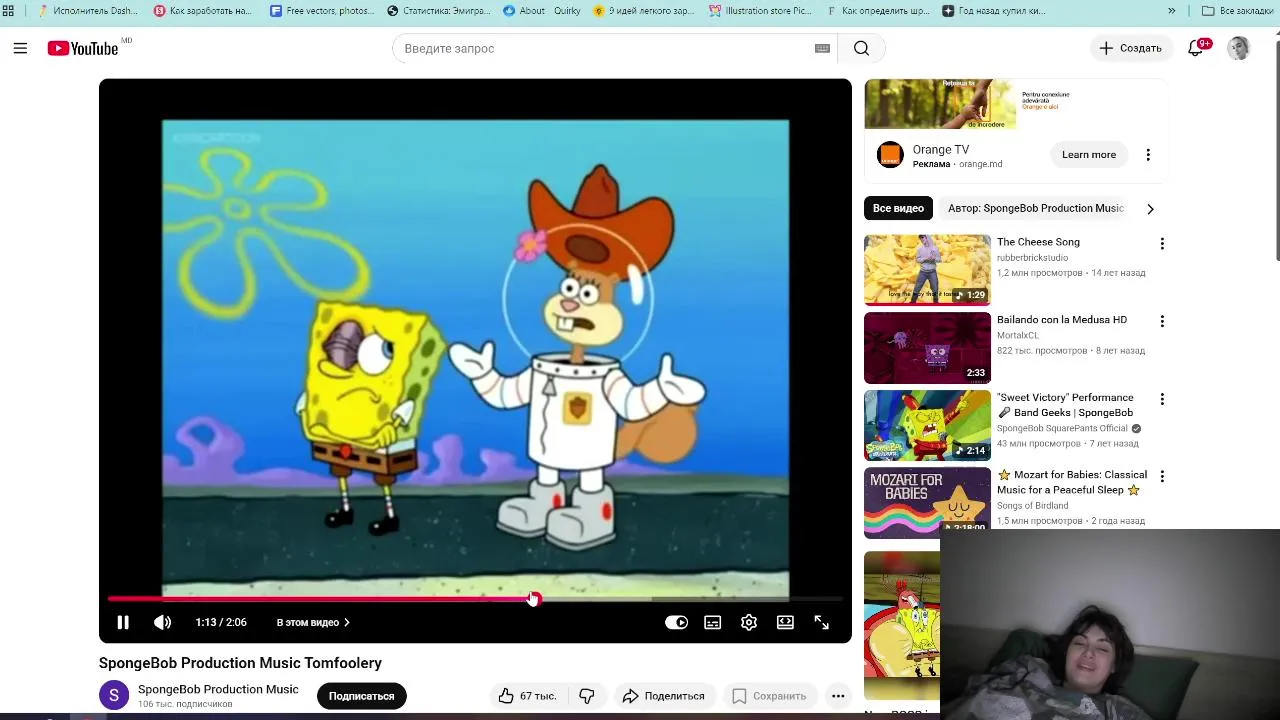
Task: Toggle subtitles in the player
Action: pos(713,622)
